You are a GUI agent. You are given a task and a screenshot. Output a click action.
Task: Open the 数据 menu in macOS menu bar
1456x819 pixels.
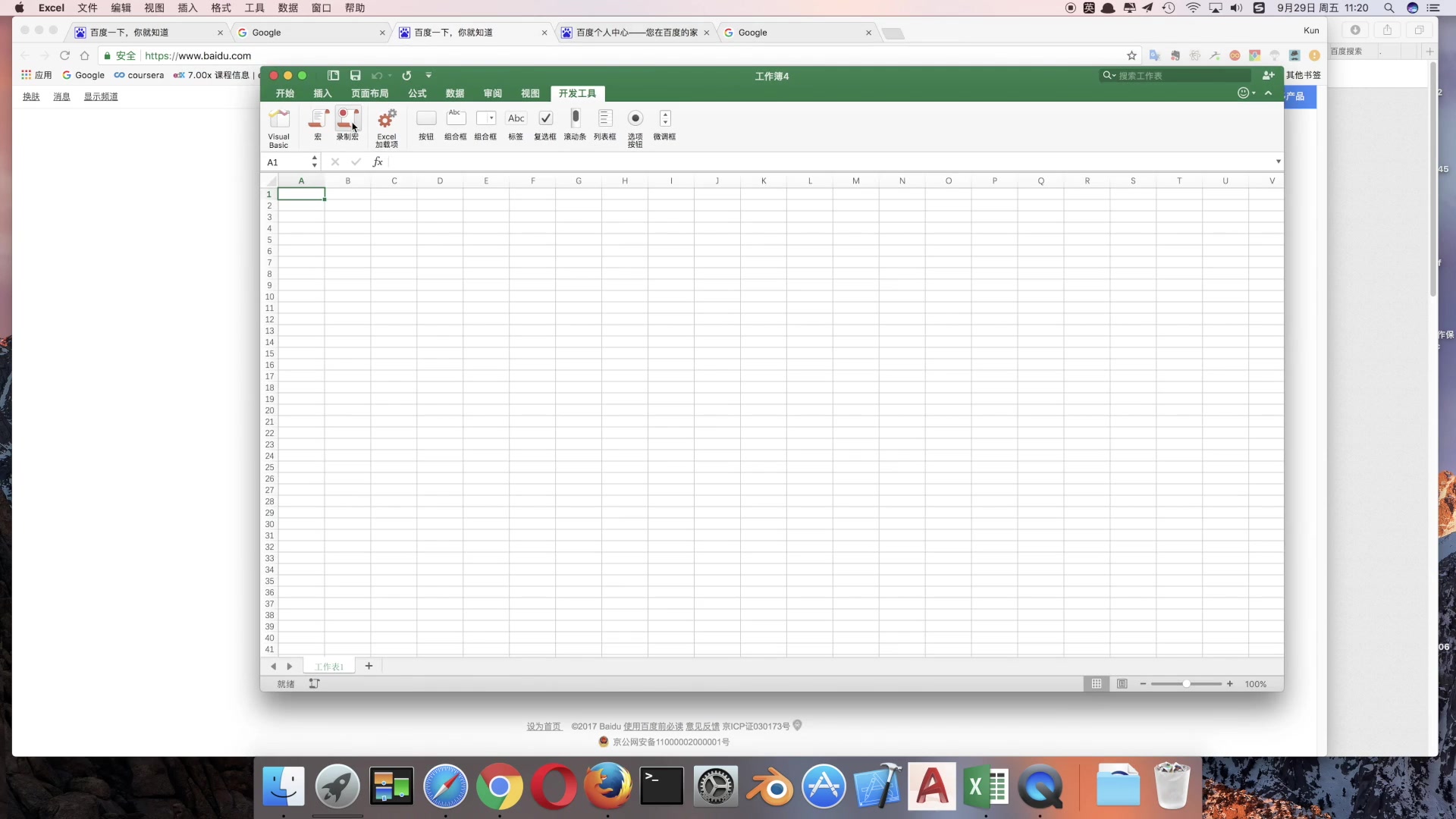287,8
